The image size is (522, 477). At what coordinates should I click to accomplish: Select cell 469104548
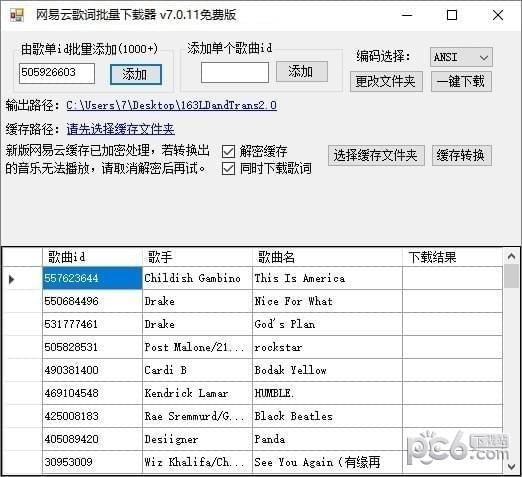point(92,393)
